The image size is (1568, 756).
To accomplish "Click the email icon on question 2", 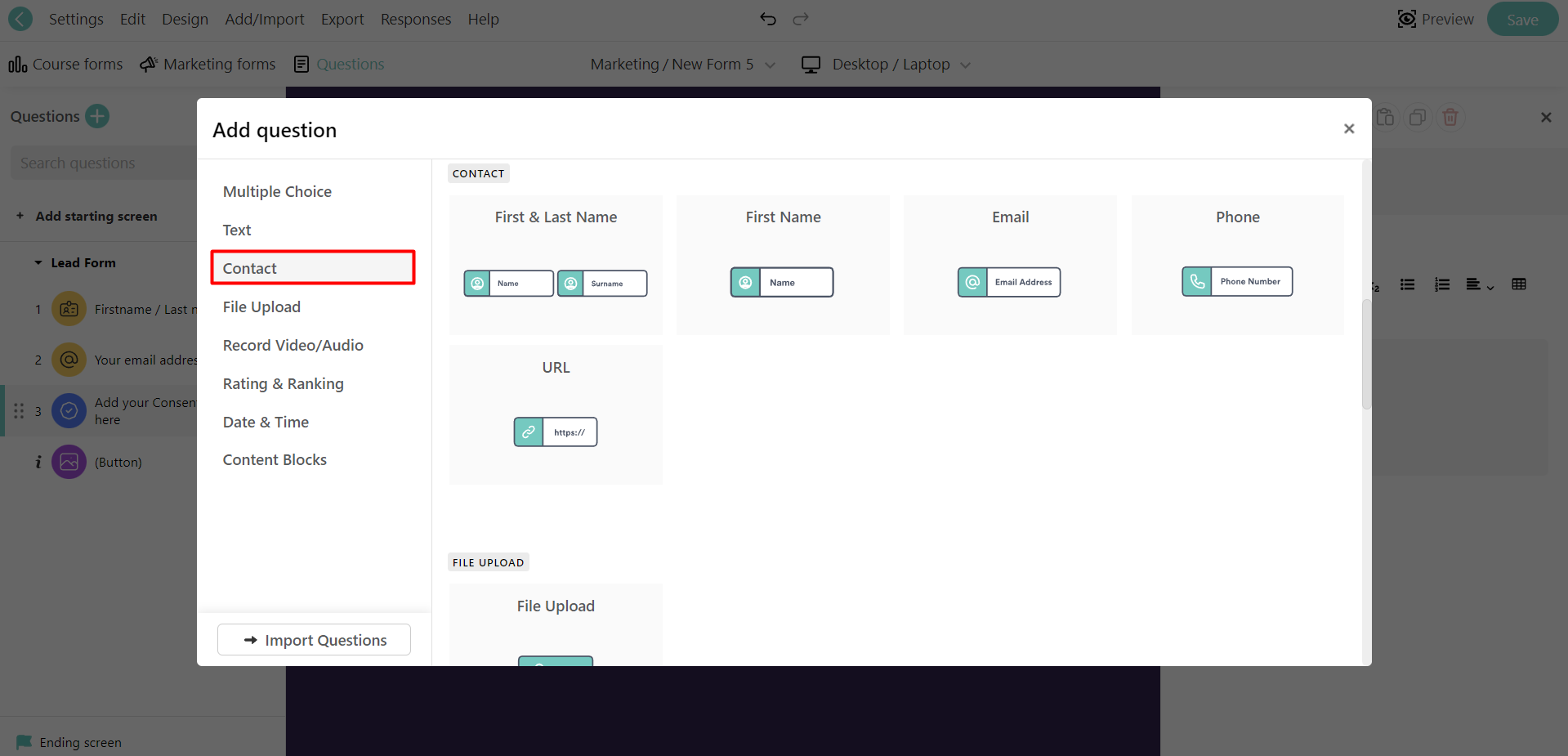I will (69, 360).
